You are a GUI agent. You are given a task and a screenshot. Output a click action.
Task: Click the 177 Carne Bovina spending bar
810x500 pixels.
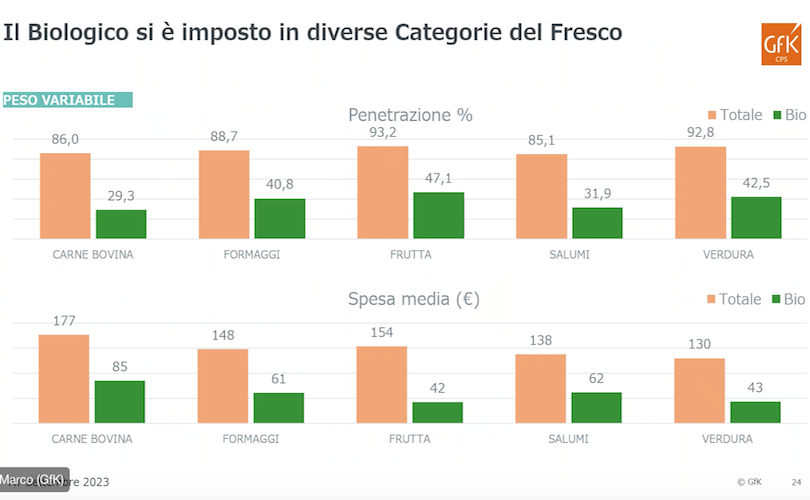(64, 378)
